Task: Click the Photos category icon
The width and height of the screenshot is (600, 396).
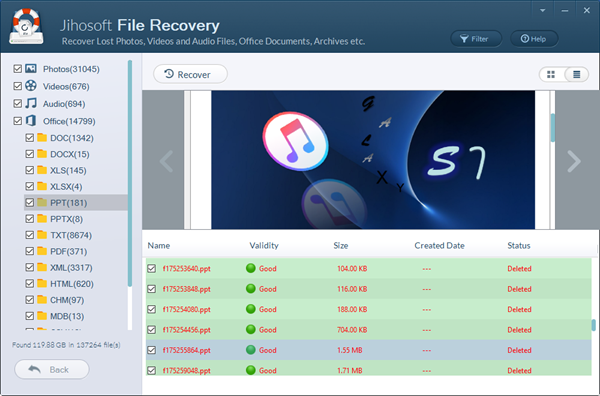Action: tap(31, 68)
